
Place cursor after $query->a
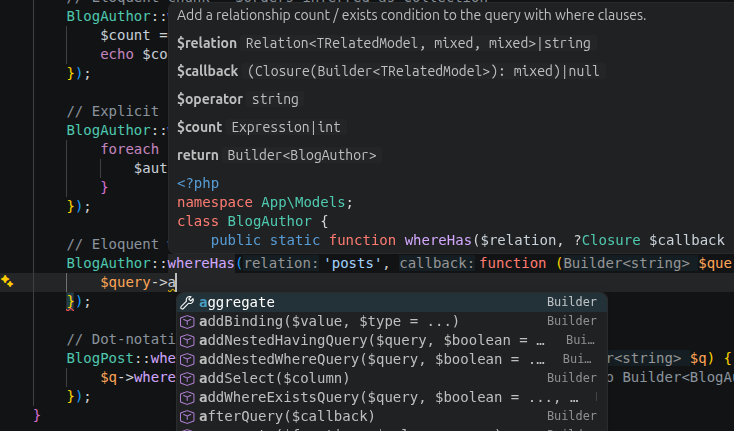pyautogui.click(x=176, y=282)
